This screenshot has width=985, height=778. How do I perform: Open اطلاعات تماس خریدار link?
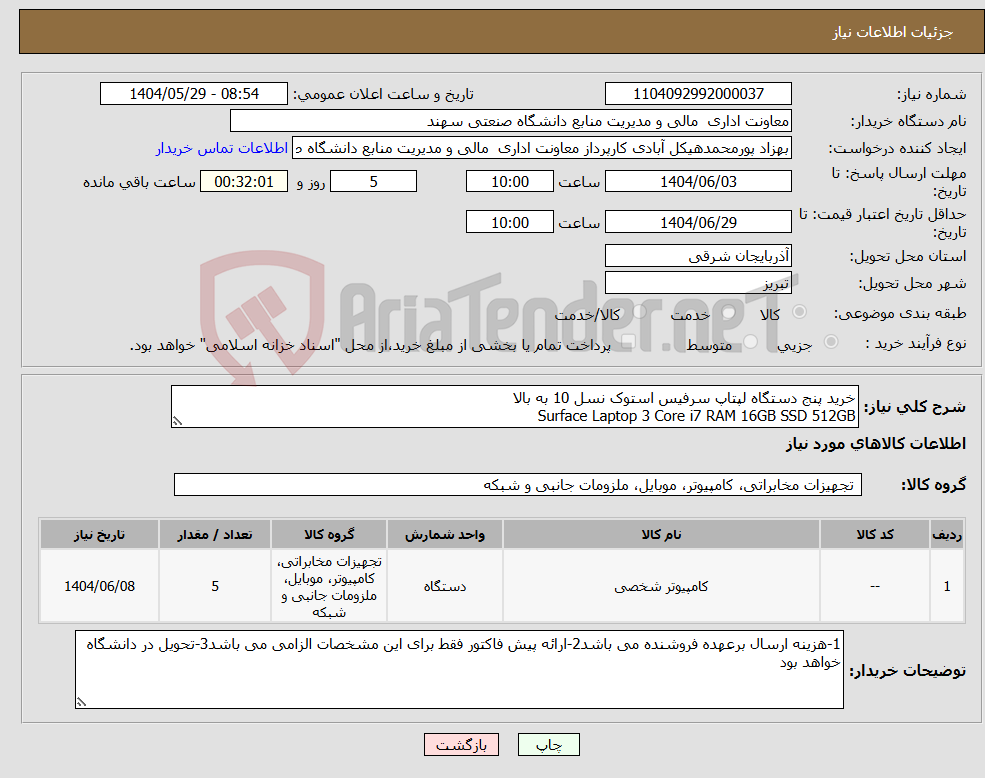click(x=222, y=148)
